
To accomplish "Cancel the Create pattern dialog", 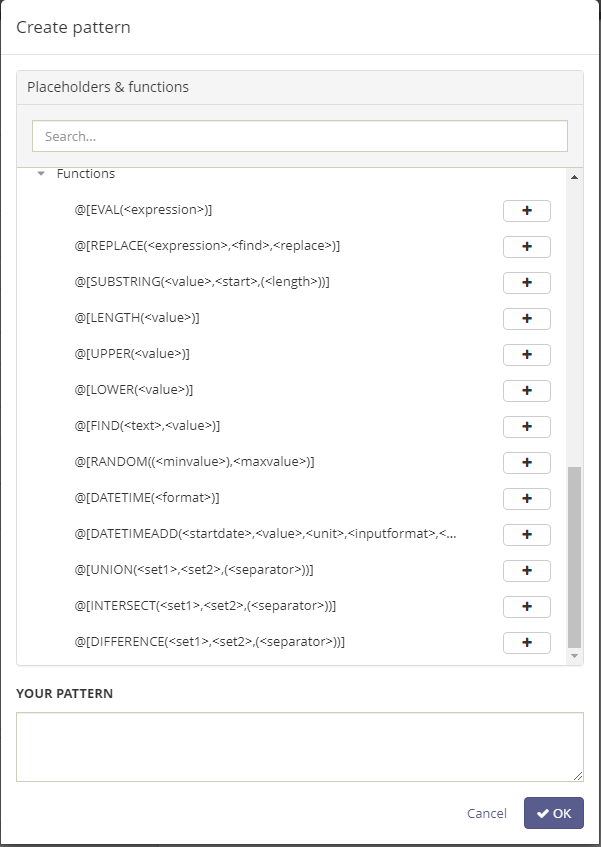I will (x=487, y=813).
